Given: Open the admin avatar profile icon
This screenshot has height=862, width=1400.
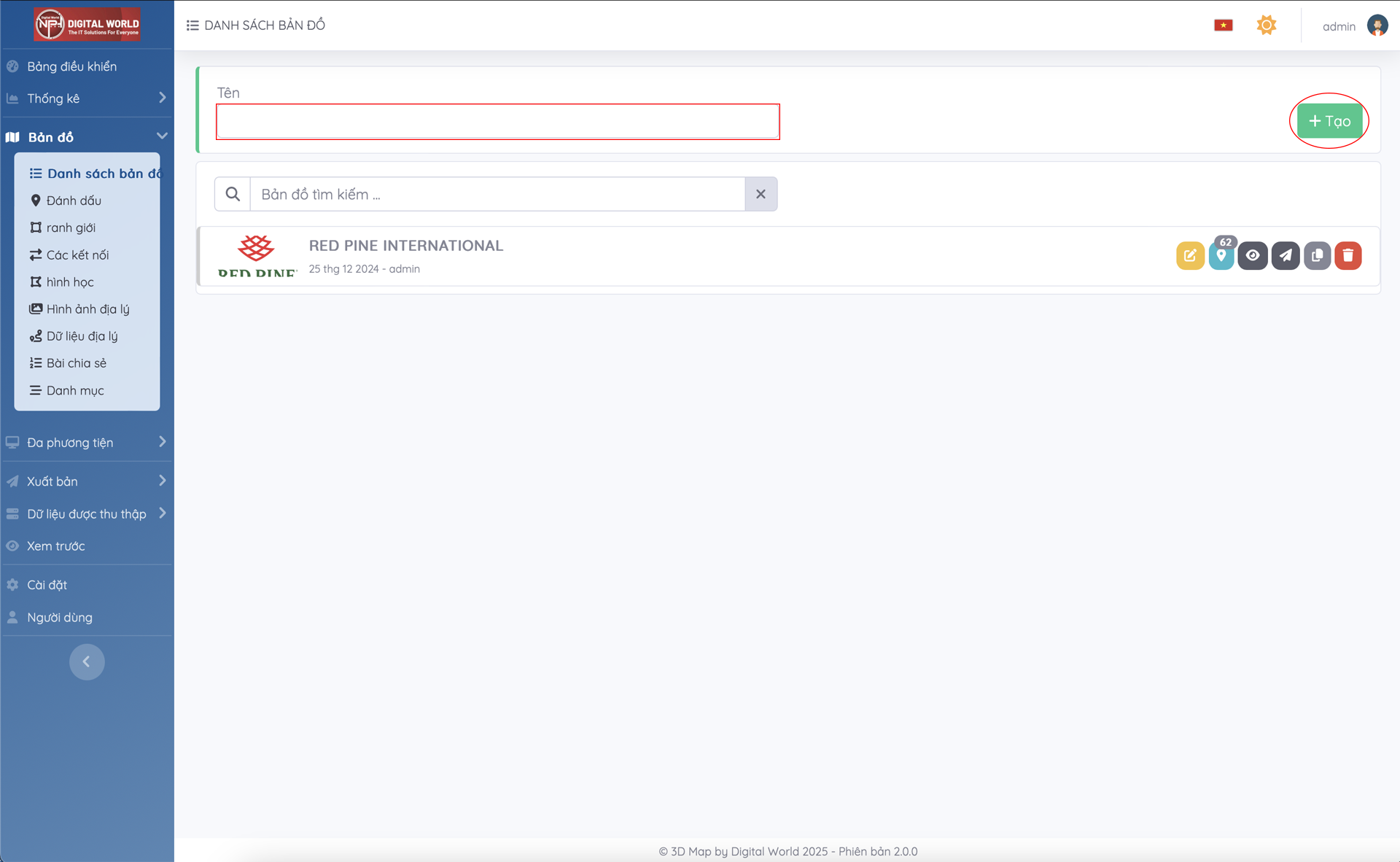Looking at the screenshot, I should coord(1377,26).
